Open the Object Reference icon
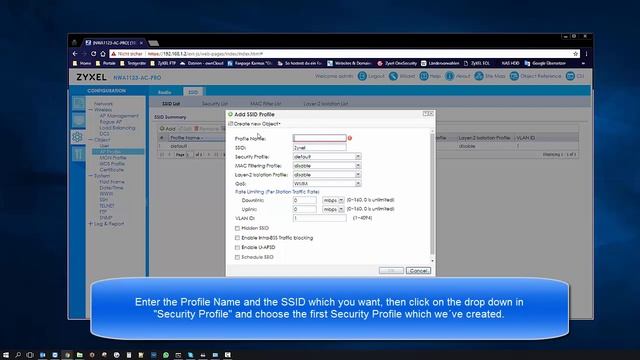This screenshot has width=640, height=360. 514,76
